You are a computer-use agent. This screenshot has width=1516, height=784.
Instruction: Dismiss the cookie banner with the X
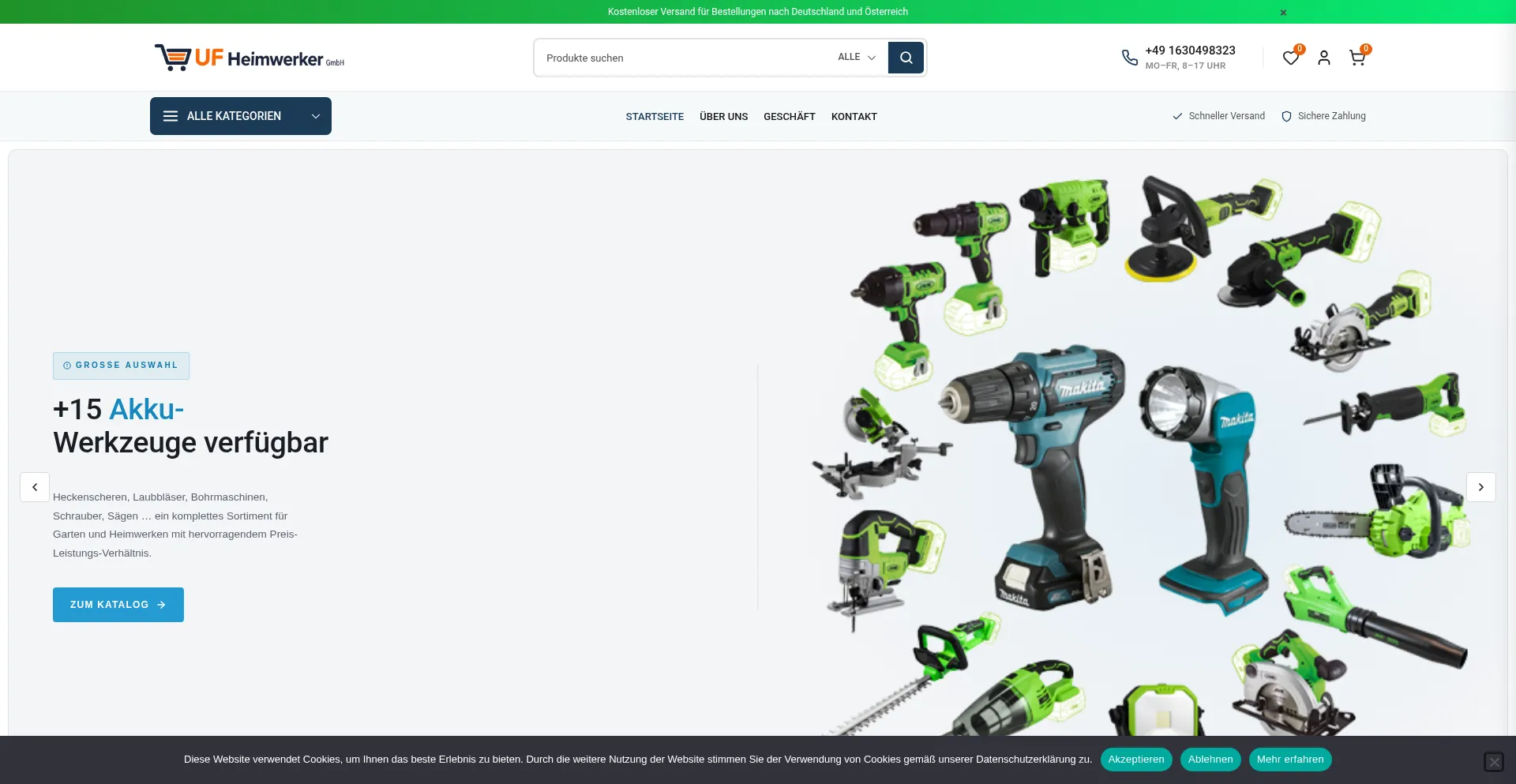1494,762
